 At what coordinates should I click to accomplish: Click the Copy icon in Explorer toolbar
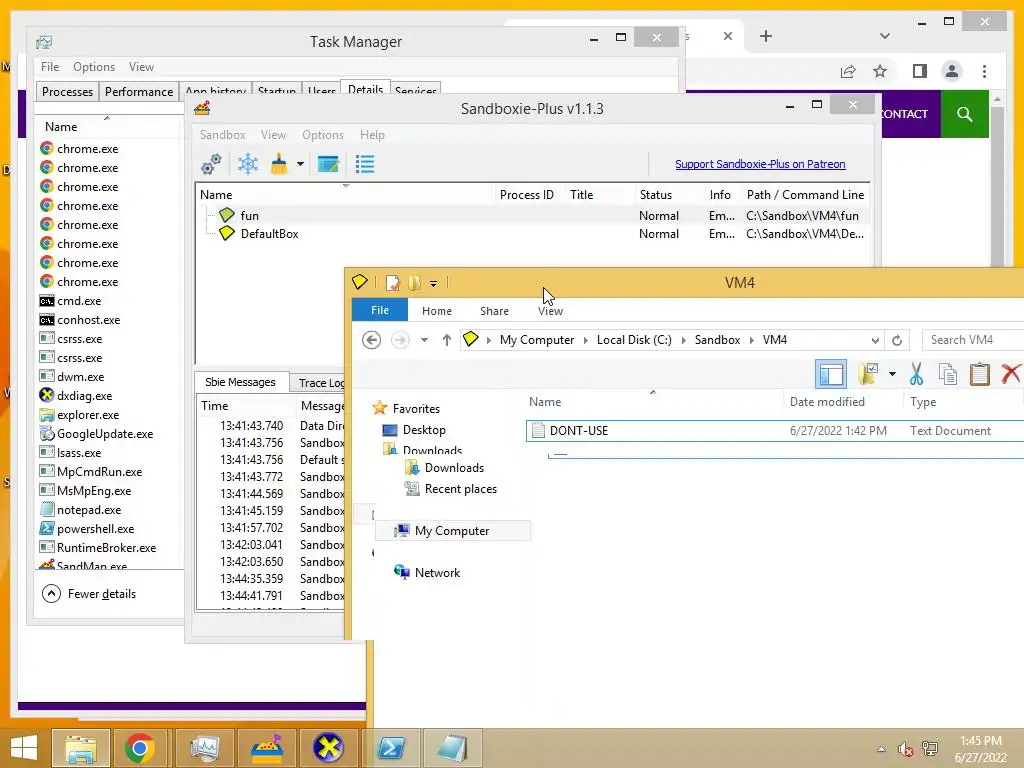tap(948, 374)
